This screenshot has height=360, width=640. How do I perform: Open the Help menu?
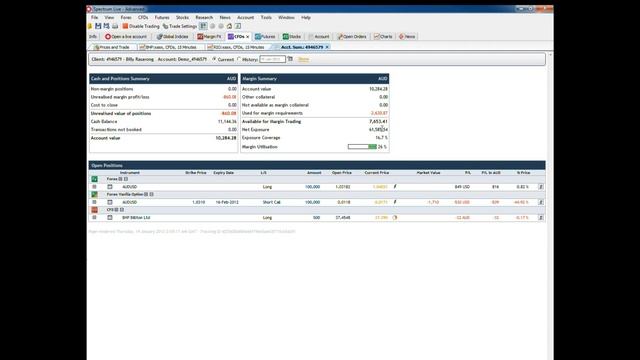point(306,18)
